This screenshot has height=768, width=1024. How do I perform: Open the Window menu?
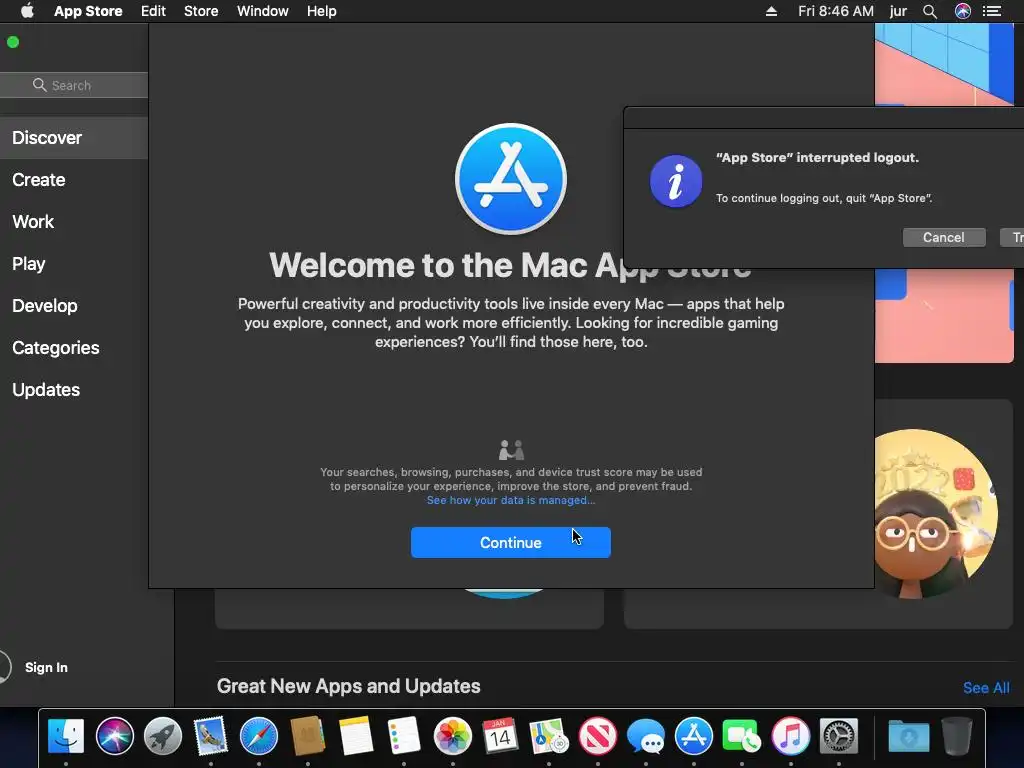coord(263,11)
